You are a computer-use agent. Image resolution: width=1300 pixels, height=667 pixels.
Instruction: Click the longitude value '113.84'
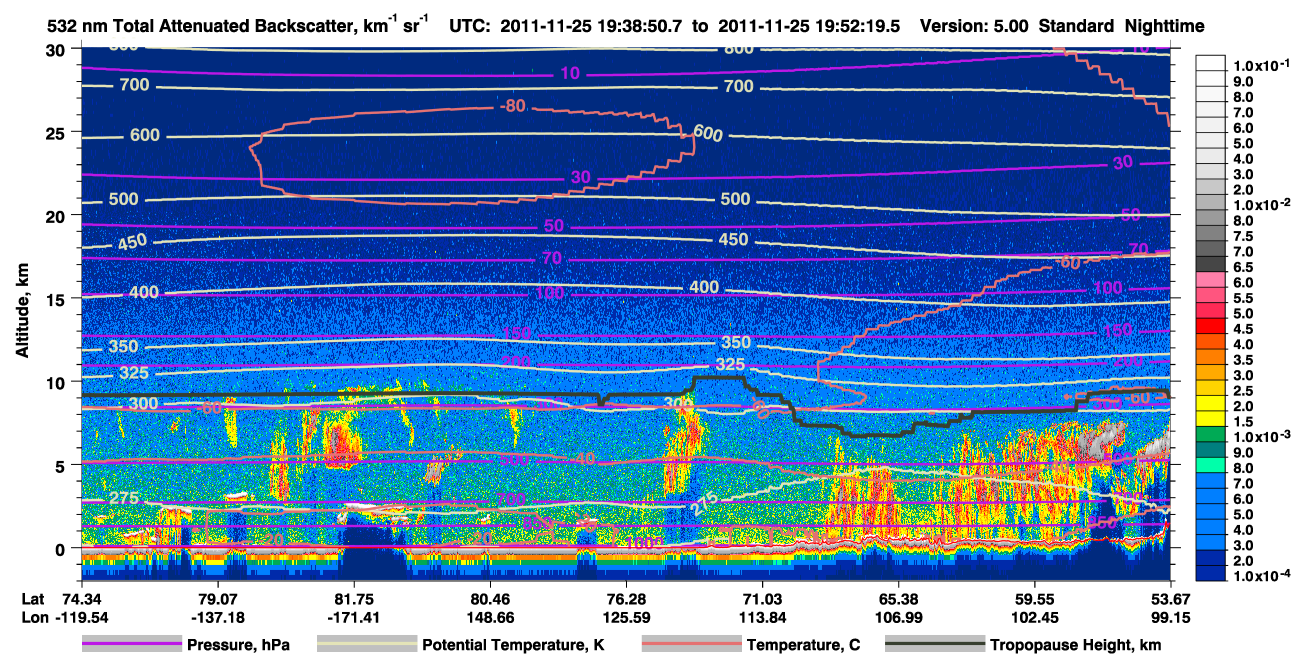[762, 617]
